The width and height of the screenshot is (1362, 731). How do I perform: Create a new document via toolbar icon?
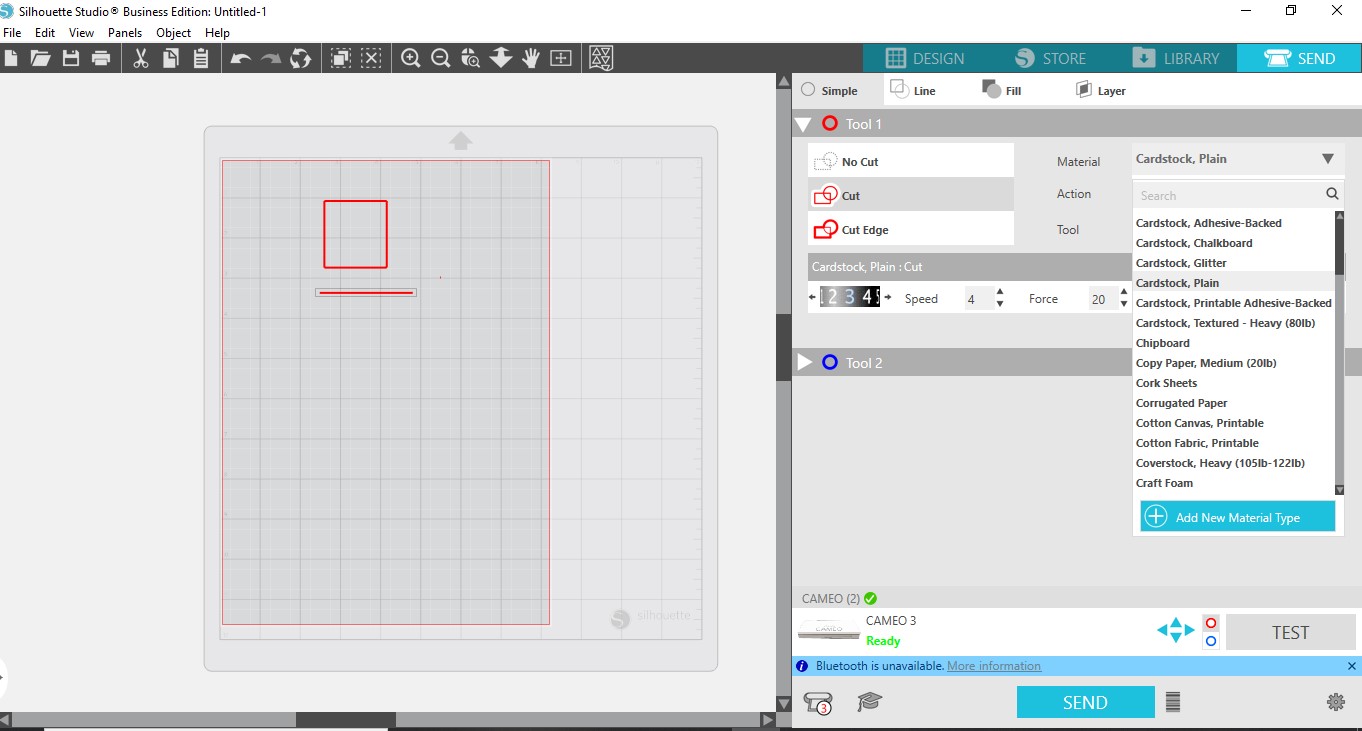coord(10,58)
